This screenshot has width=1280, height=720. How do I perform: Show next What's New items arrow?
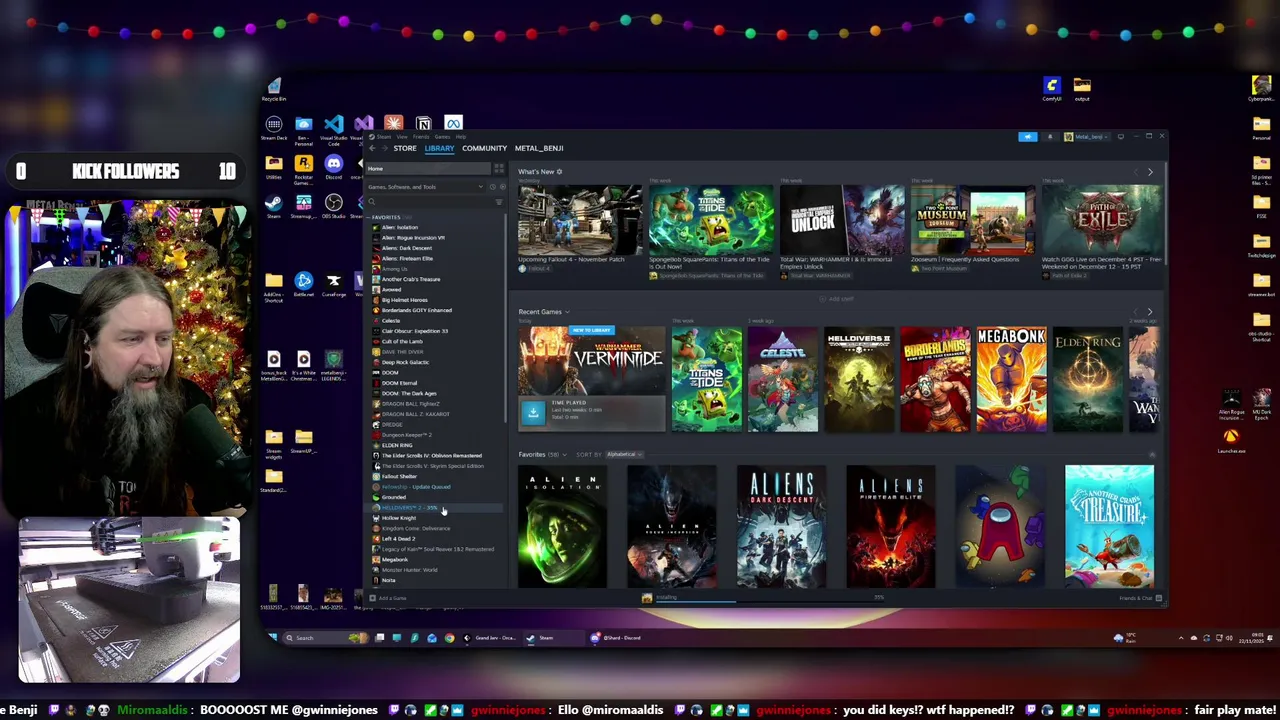coord(1150,172)
